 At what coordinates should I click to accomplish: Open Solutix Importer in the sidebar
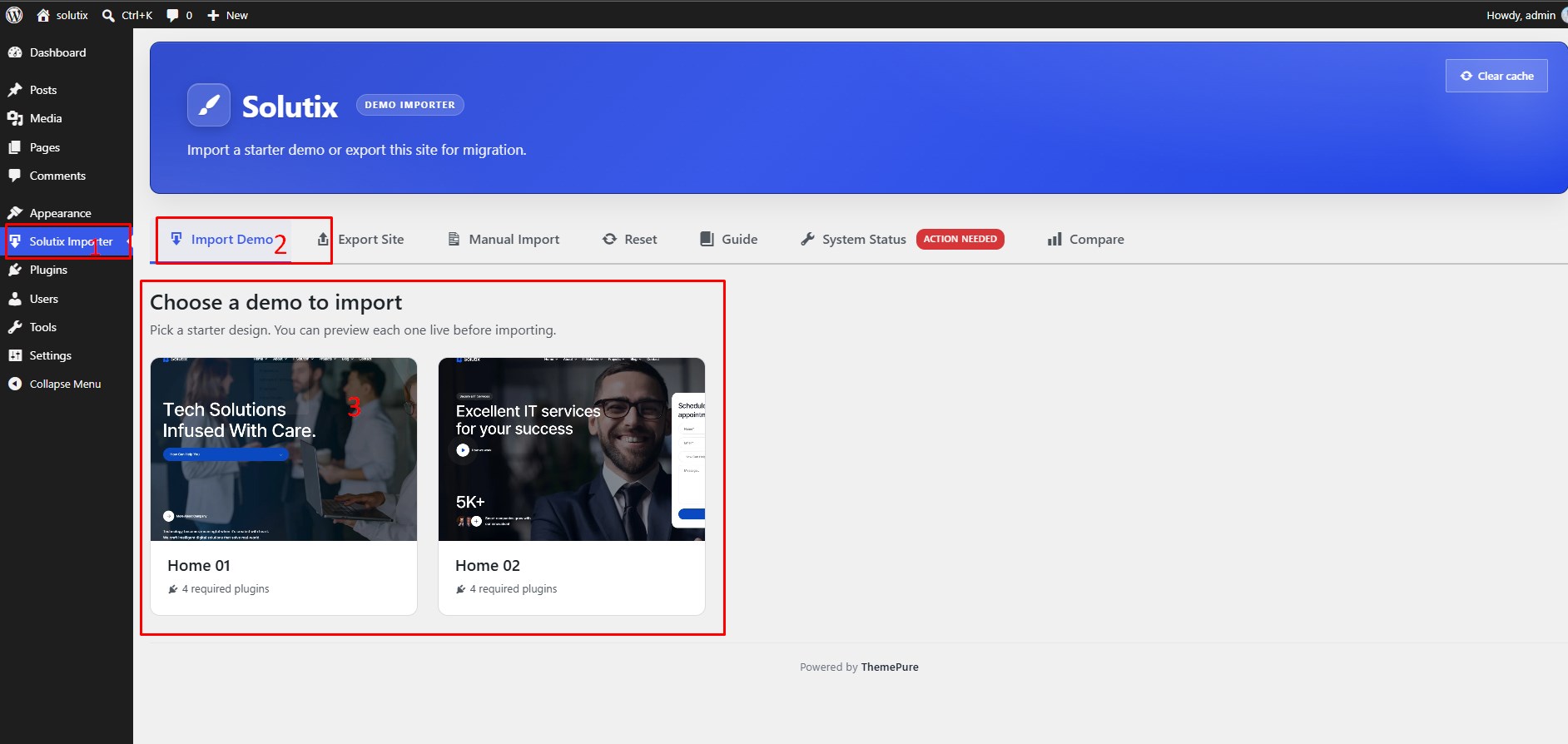[x=67, y=241]
